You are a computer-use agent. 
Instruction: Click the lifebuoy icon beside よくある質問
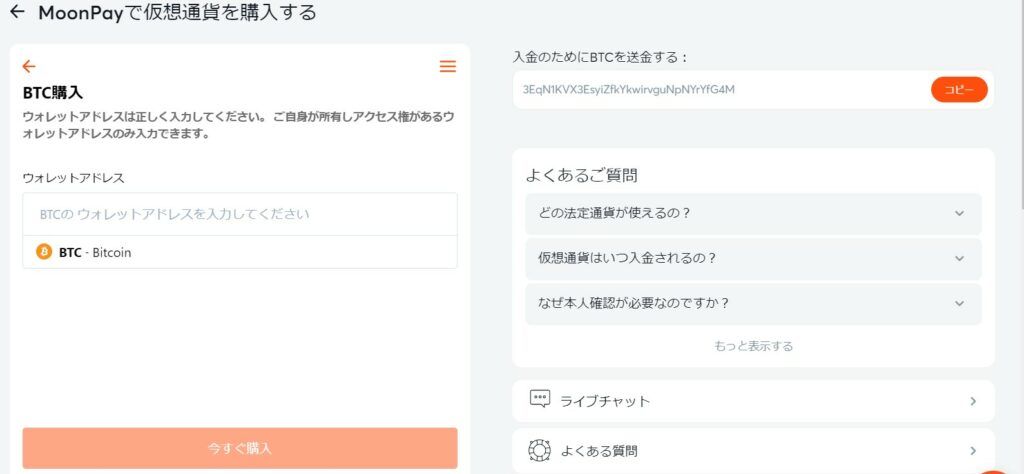[x=539, y=450]
